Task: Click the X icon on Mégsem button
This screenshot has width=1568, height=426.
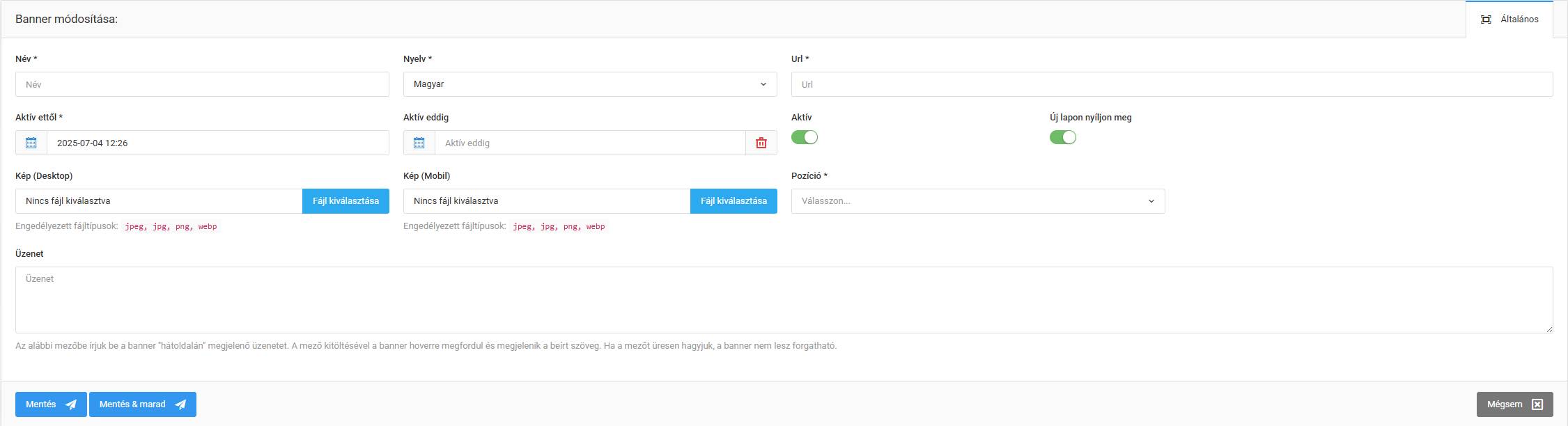Action: point(1537,404)
